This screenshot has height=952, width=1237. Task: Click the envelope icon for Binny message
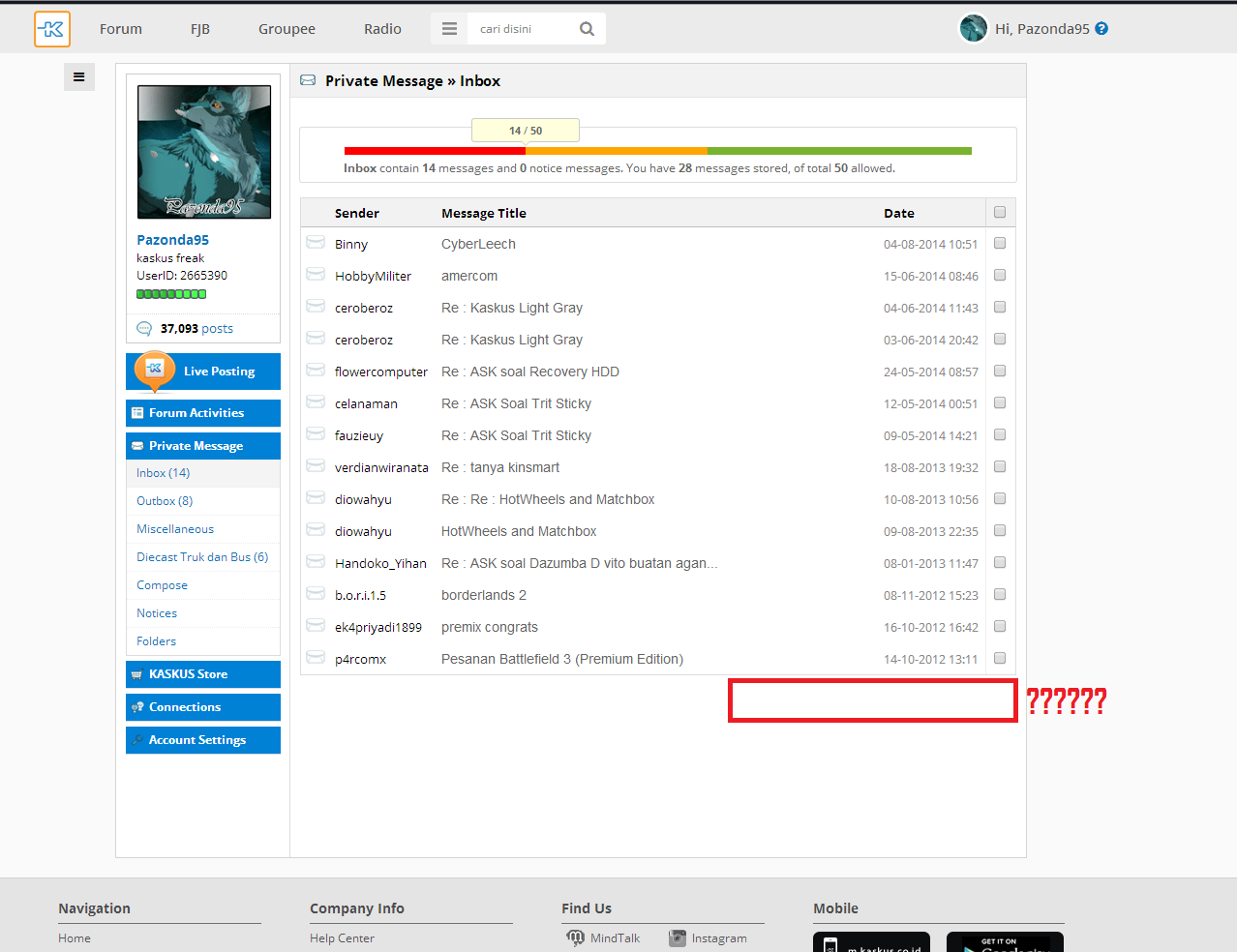(316, 242)
